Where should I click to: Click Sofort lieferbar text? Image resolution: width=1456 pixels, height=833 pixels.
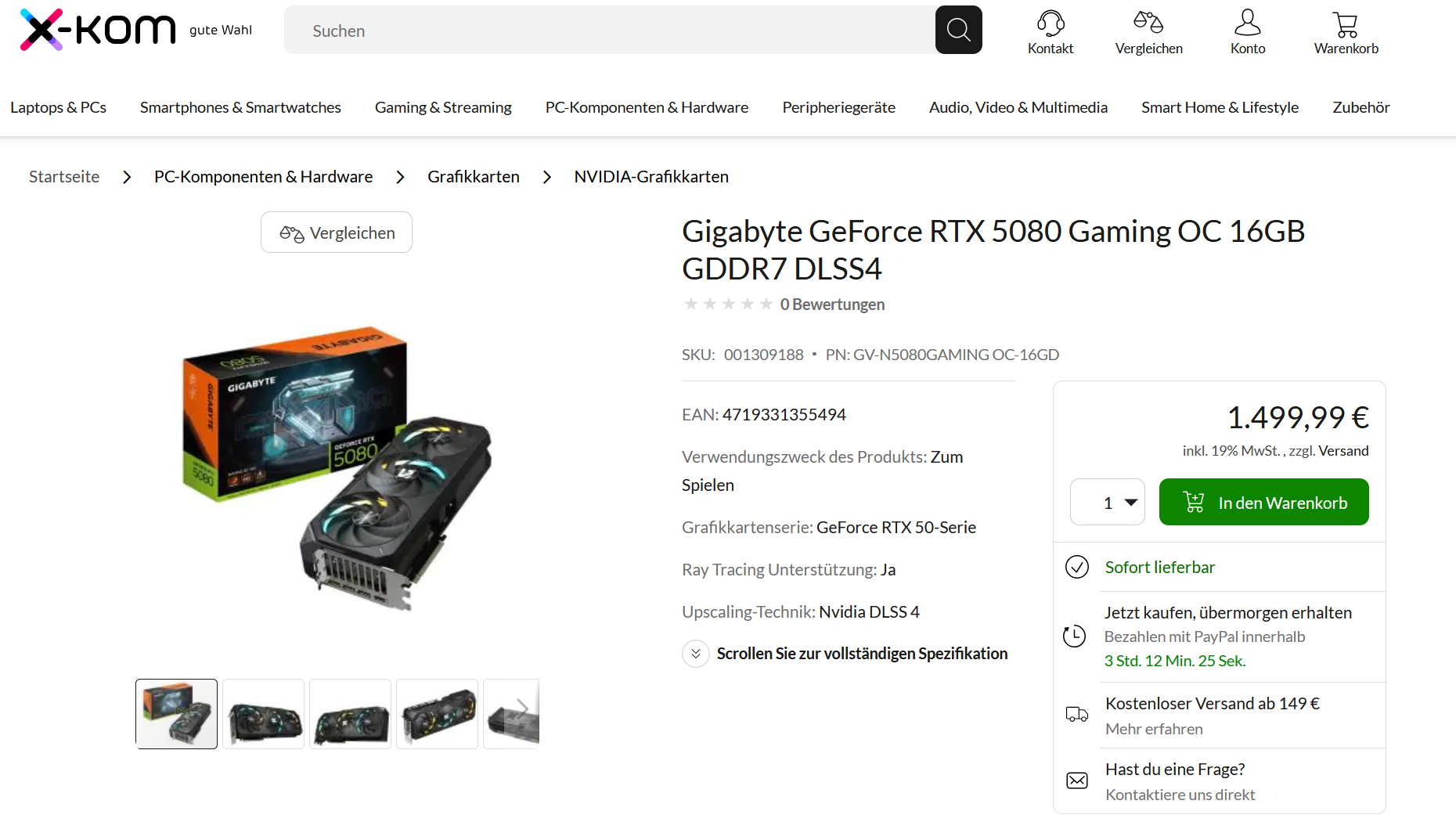click(x=1160, y=567)
